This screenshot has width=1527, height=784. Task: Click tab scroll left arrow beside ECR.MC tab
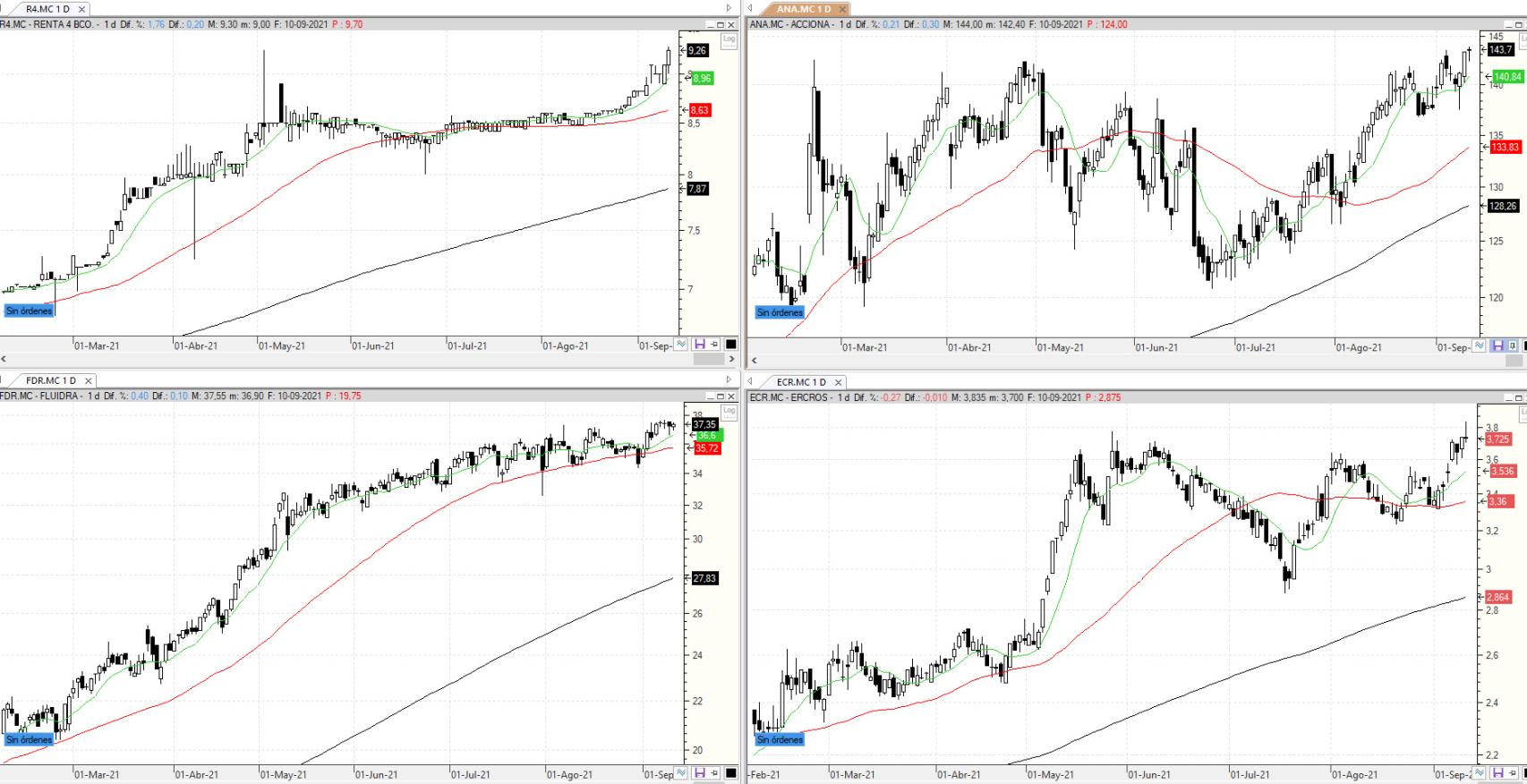[x=751, y=382]
